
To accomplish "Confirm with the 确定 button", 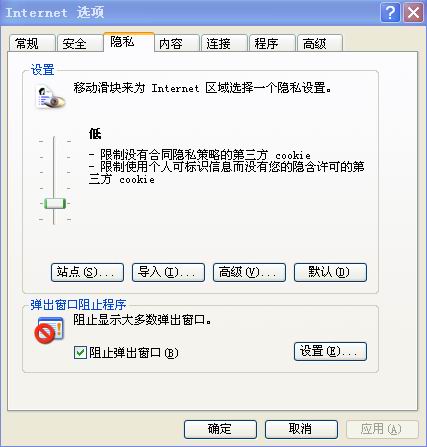I will 220,429.
